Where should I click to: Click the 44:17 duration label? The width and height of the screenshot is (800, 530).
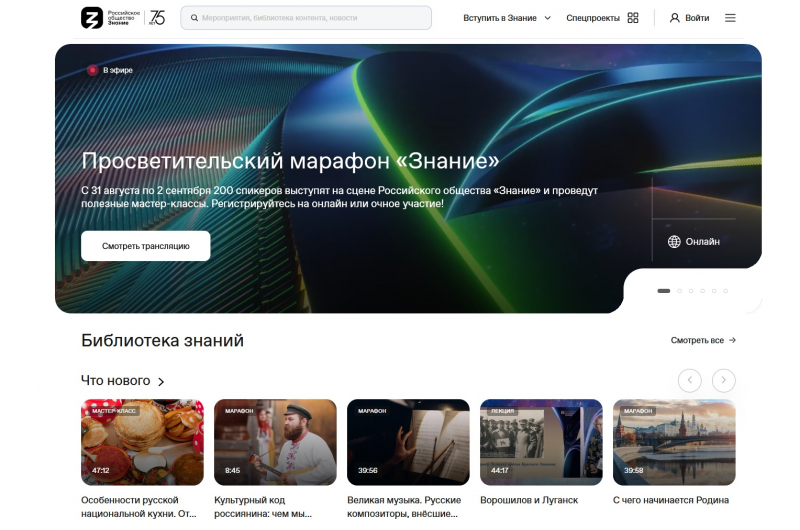tap(499, 470)
